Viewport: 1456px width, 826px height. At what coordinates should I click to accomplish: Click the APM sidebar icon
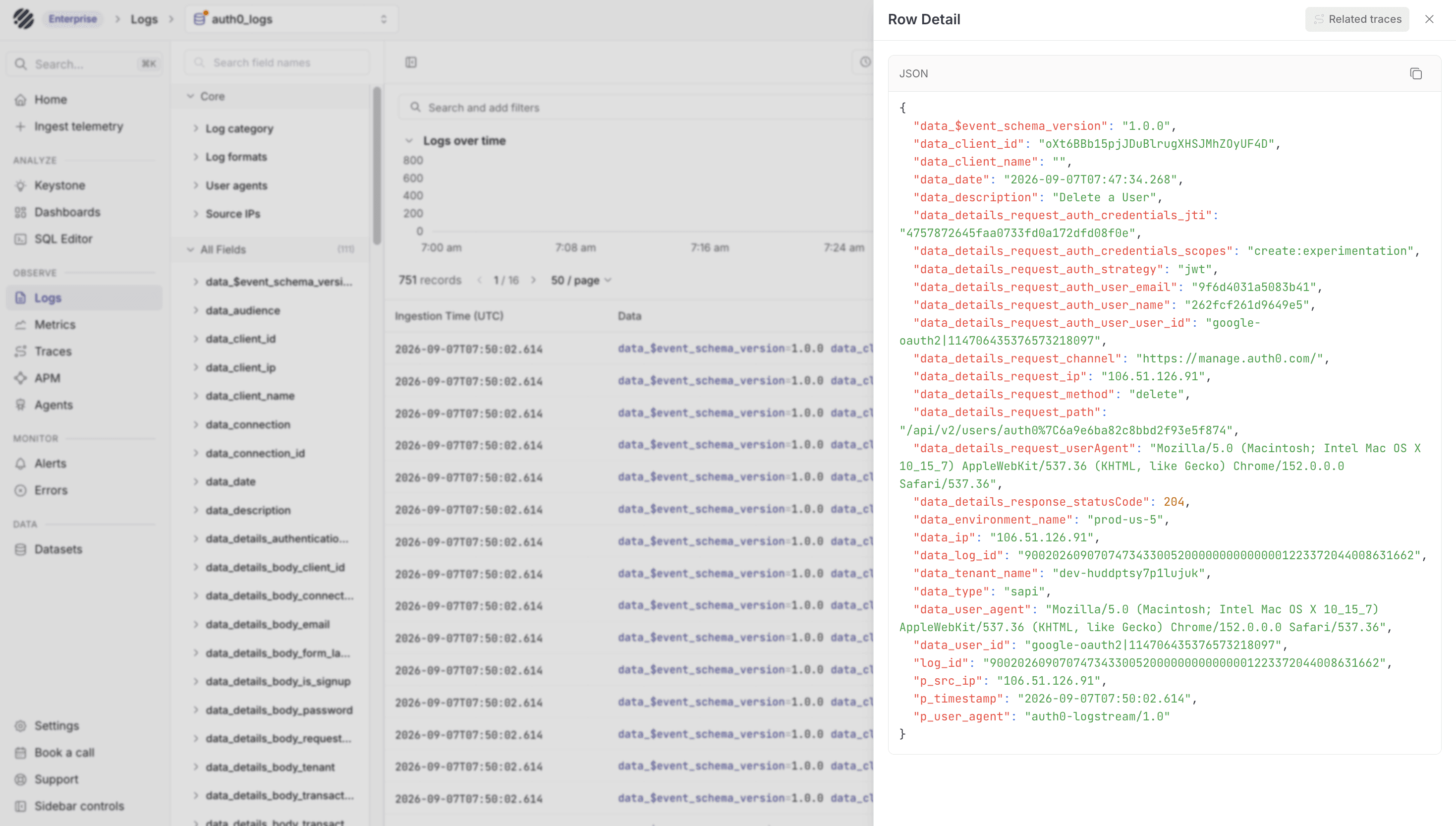[x=20, y=378]
